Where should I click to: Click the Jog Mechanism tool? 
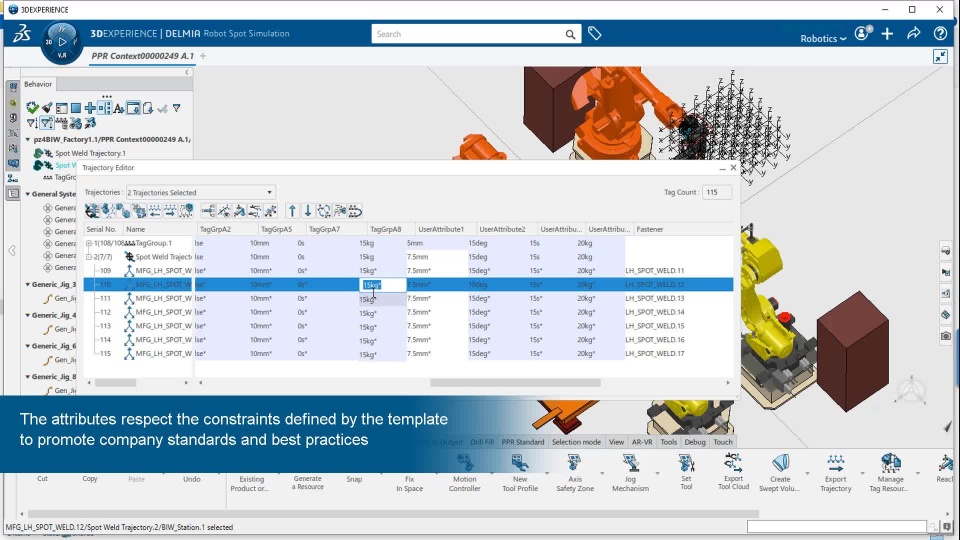click(x=630, y=473)
